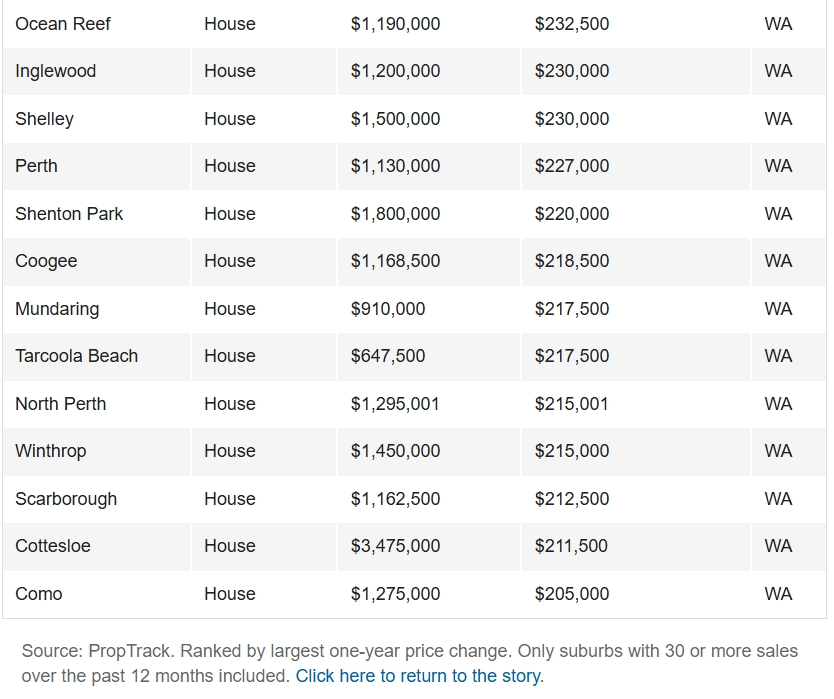Select the Coogee median price $1,168,500
834x699 pixels.
tap(395, 261)
